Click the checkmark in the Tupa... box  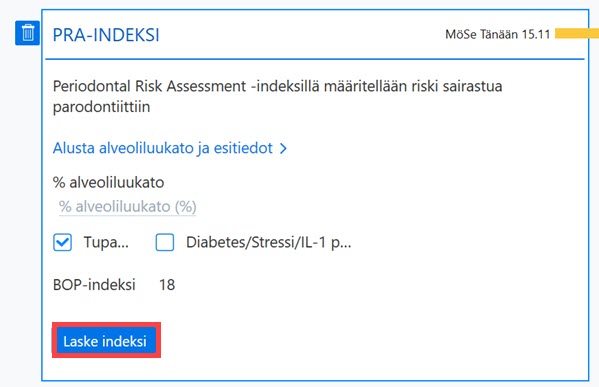pyautogui.click(x=62, y=242)
